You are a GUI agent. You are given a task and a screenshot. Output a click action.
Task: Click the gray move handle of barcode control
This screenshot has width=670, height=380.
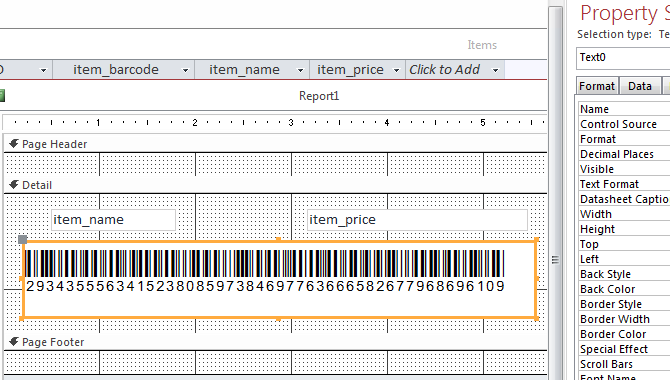tap(23, 239)
